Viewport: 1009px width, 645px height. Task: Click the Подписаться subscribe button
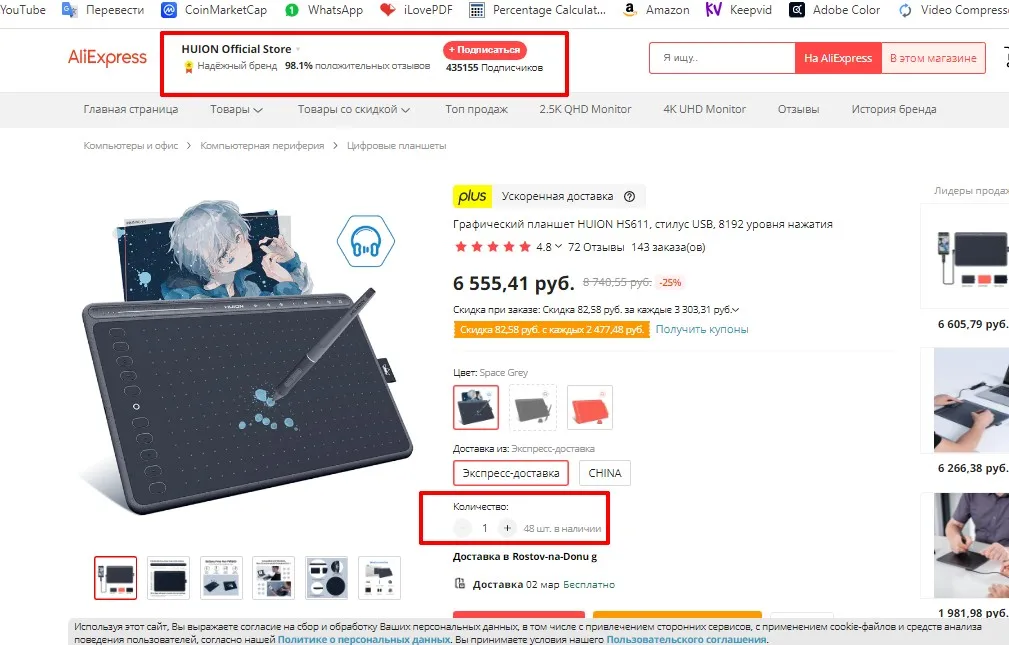point(485,50)
